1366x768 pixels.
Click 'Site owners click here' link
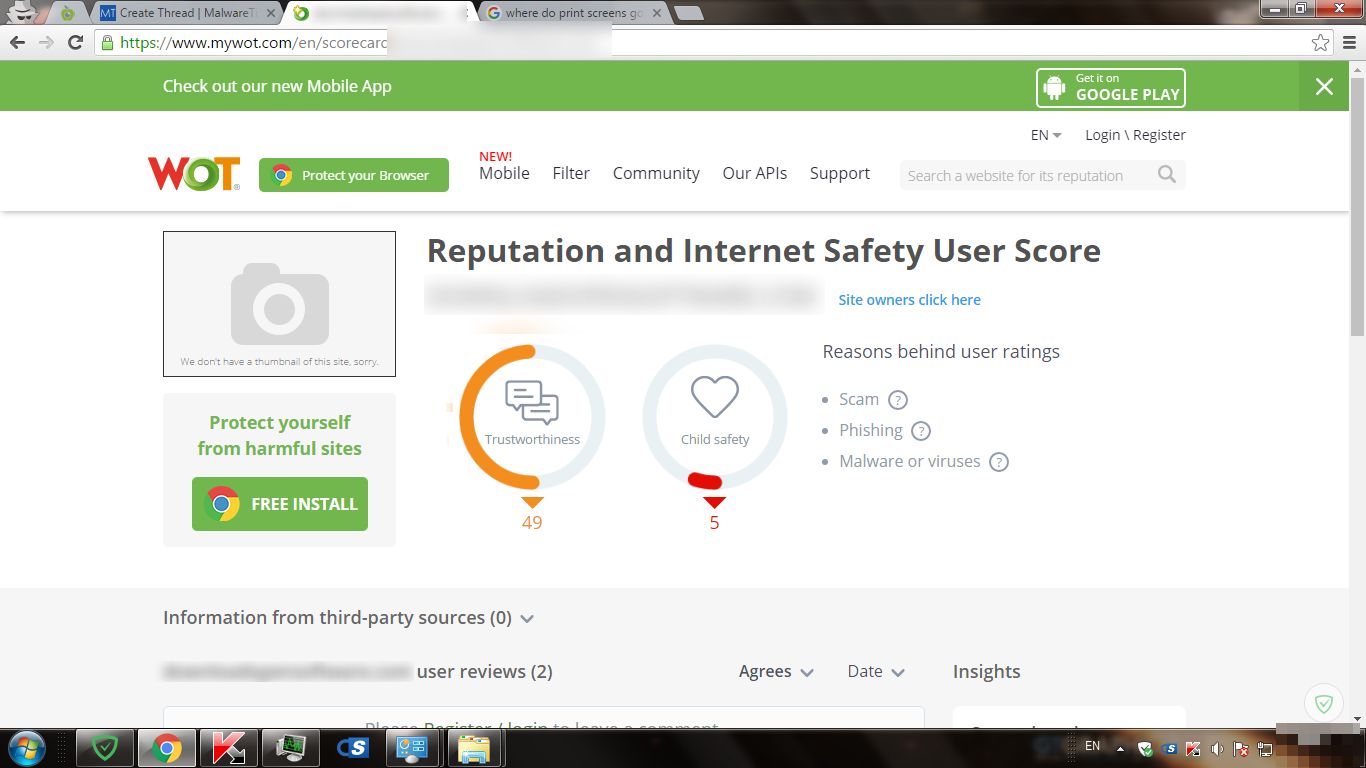(x=909, y=300)
